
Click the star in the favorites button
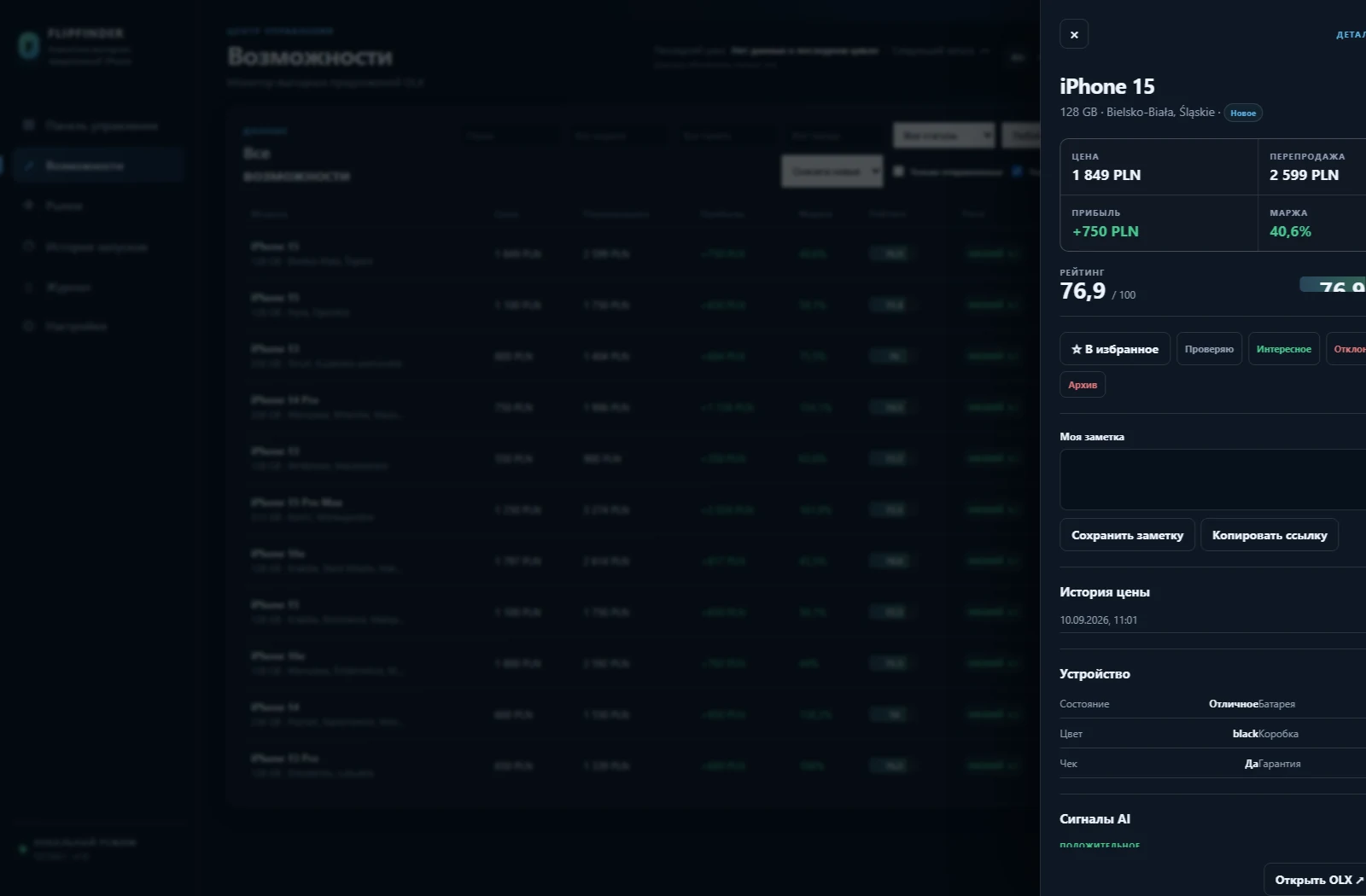pyautogui.click(x=1077, y=349)
